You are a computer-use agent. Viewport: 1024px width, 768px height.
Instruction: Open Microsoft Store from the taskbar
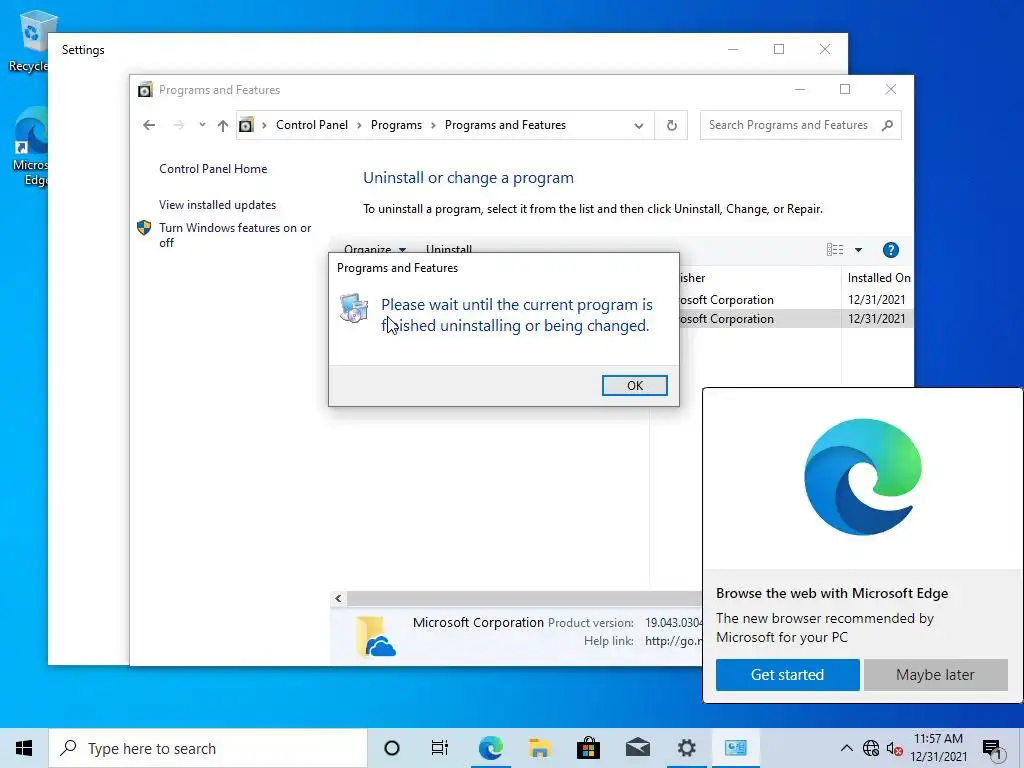[x=588, y=748]
